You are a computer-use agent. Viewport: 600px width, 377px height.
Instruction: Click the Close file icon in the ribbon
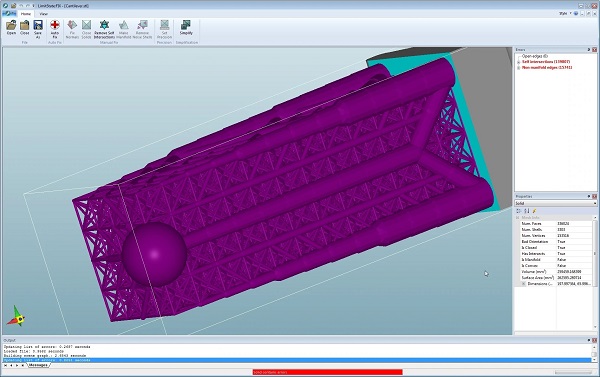(24, 28)
